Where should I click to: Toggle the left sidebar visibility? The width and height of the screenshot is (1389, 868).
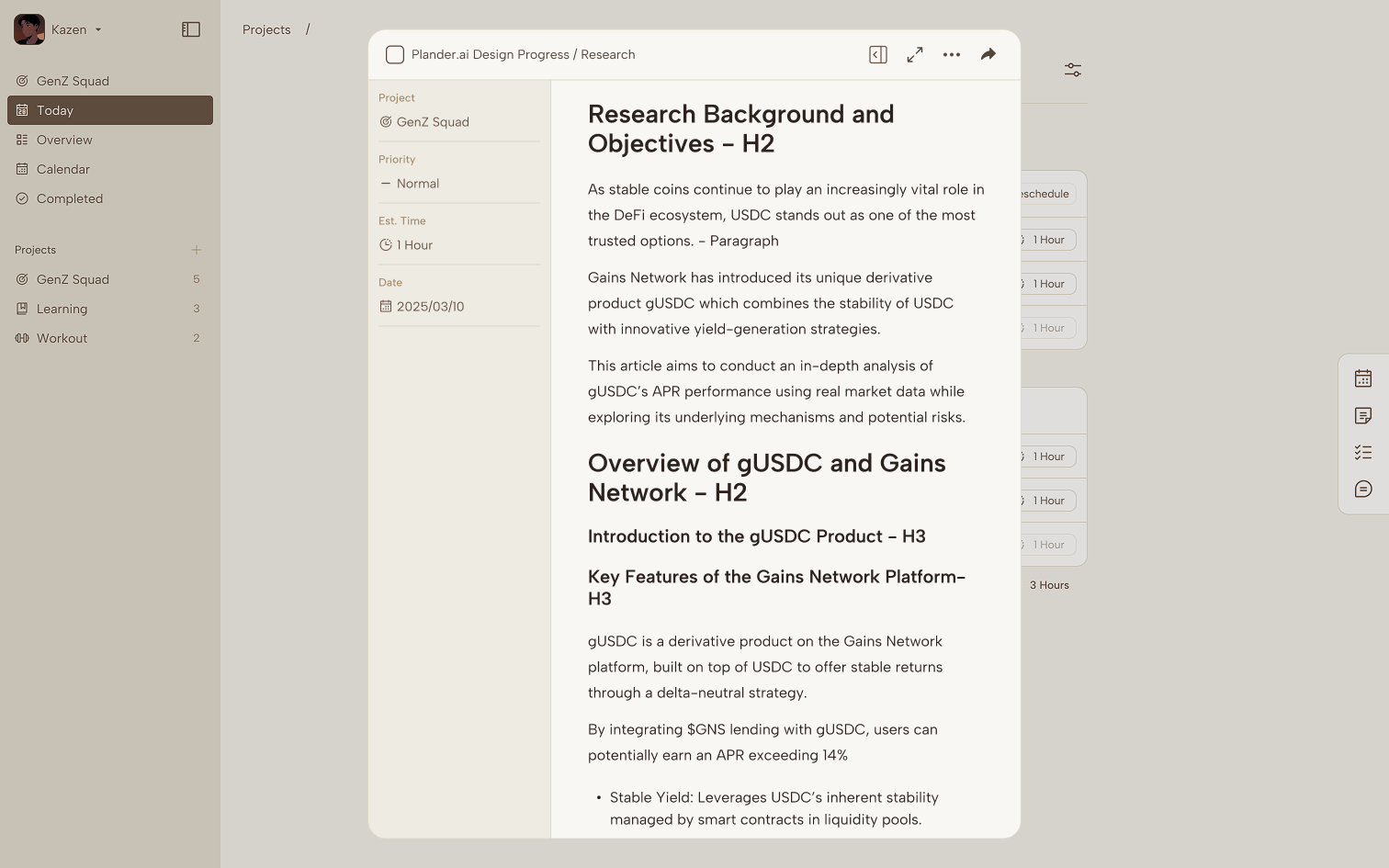191,29
